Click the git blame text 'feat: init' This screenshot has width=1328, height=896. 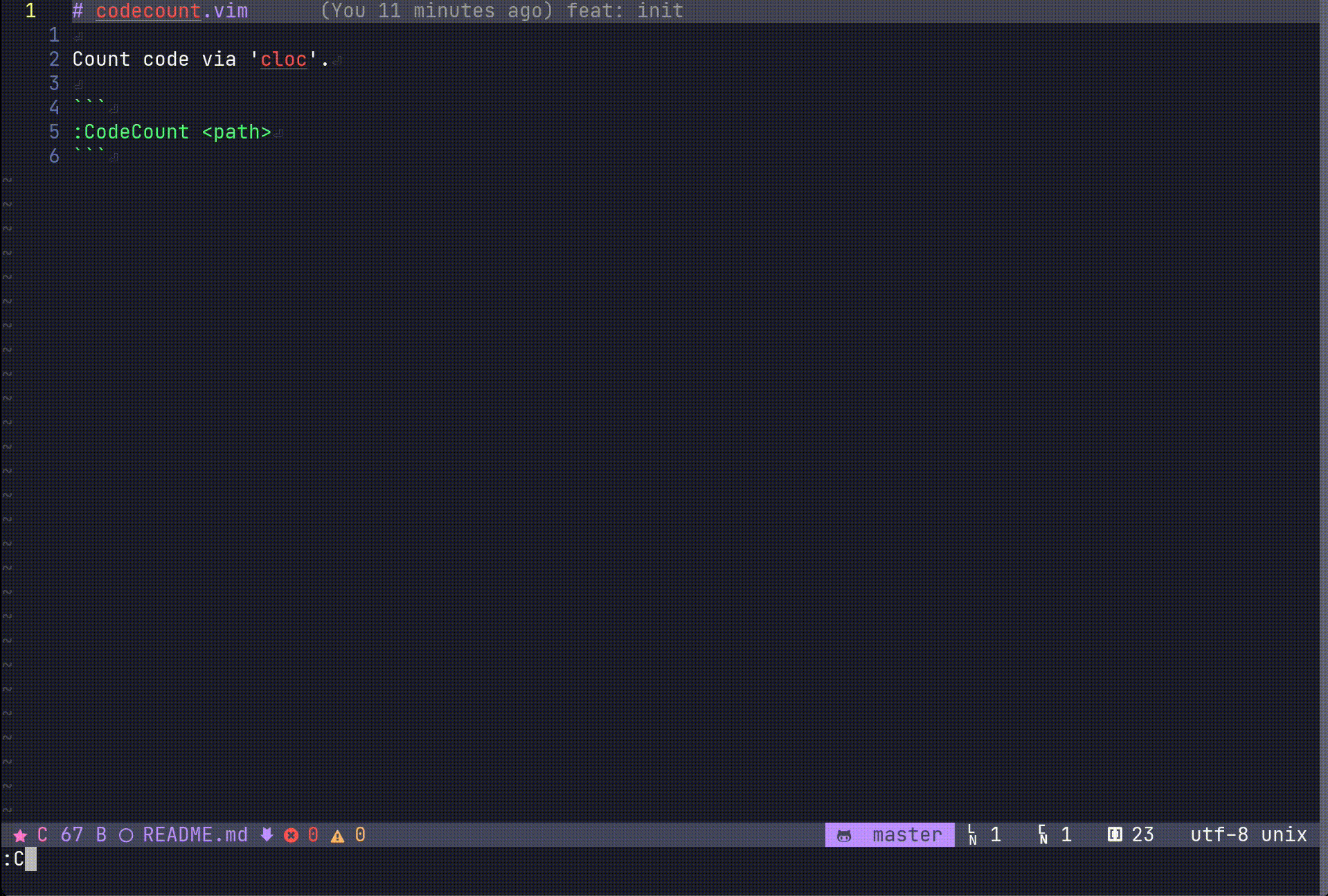(x=625, y=11)
